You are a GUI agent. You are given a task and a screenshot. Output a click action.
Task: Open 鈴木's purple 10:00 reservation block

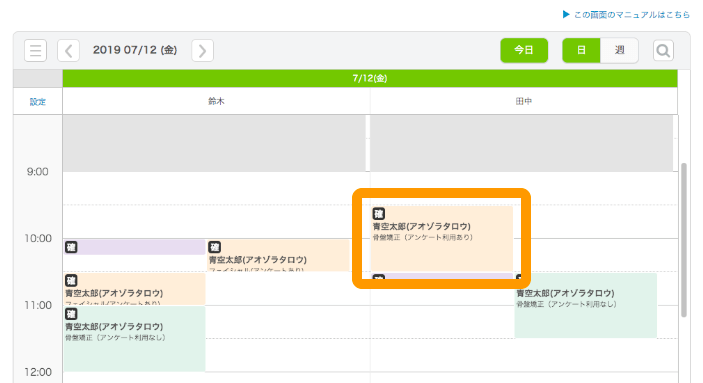pos(135,247)
